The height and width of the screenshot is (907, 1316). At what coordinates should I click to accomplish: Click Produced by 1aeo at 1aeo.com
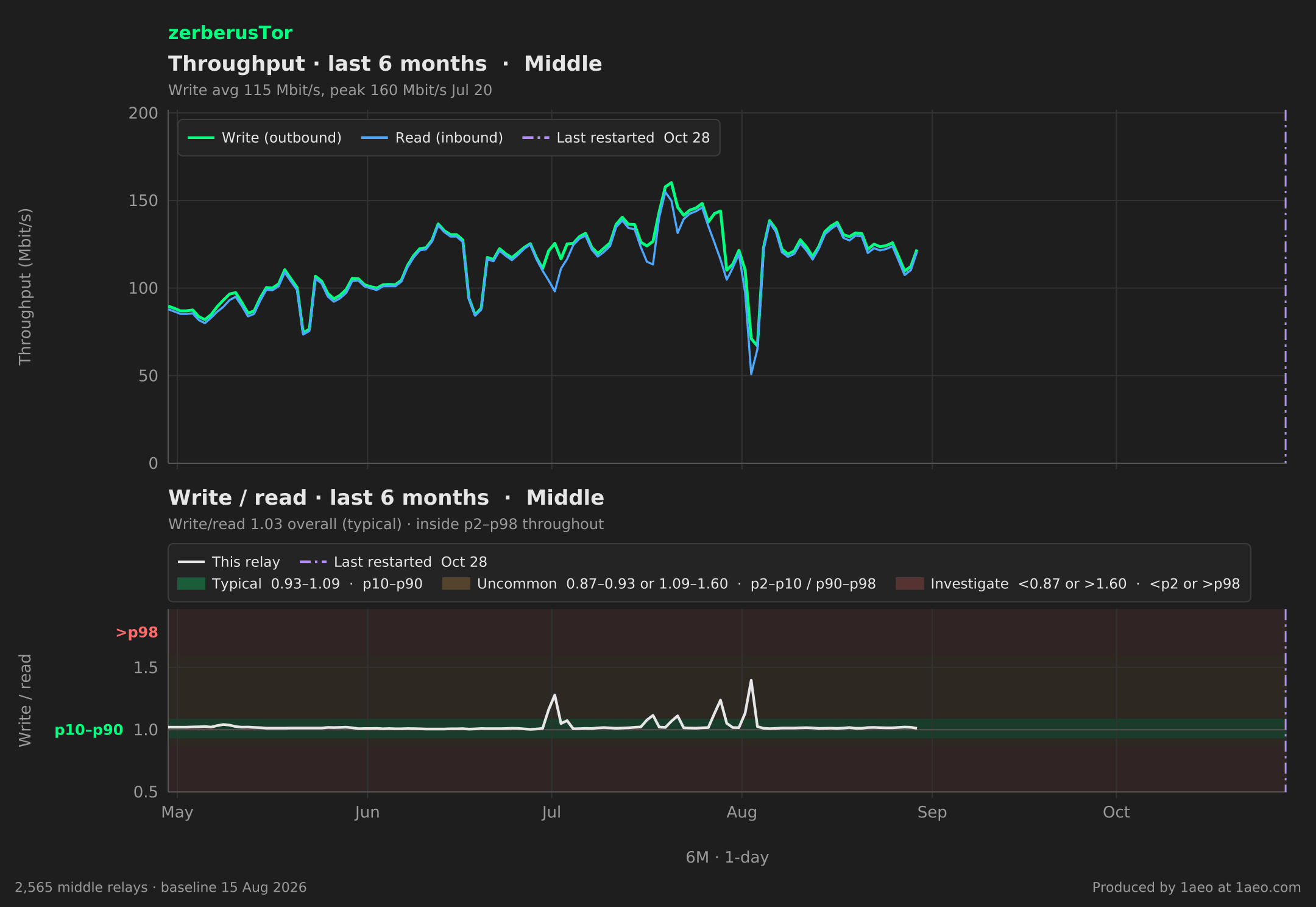[1197, 887]
